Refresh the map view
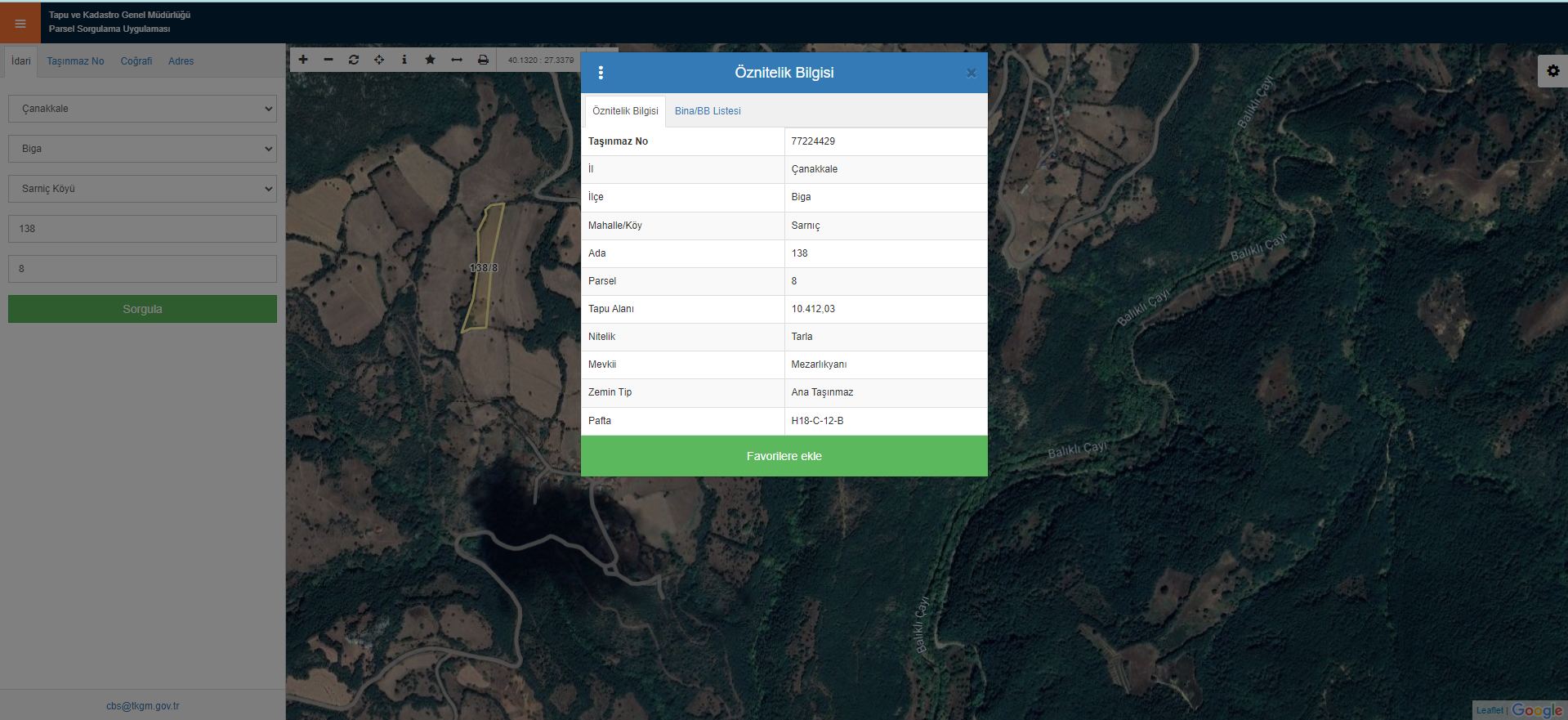The image size is (1568, 720). click(354, 60)
